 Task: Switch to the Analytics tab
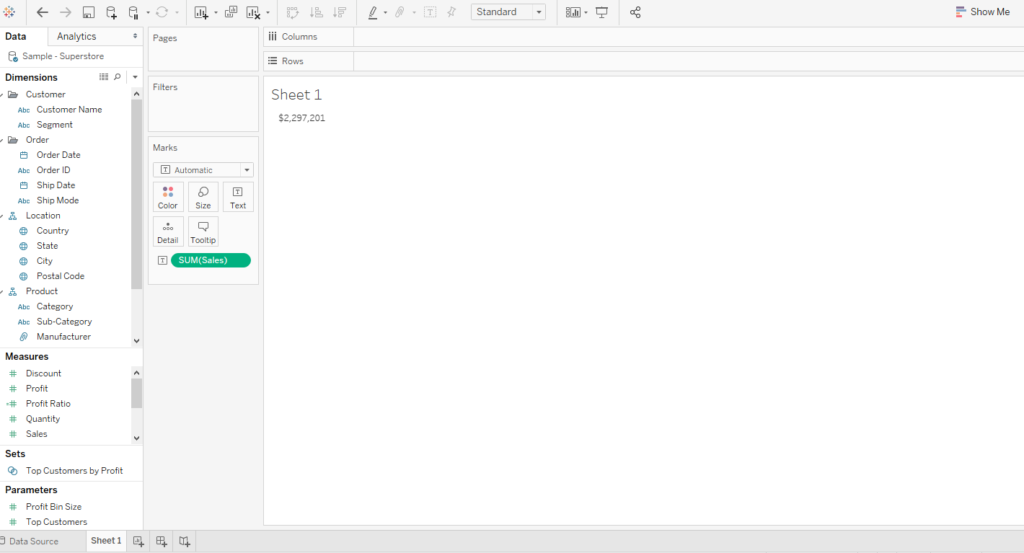pyautogui.click(x=77, y=36)
